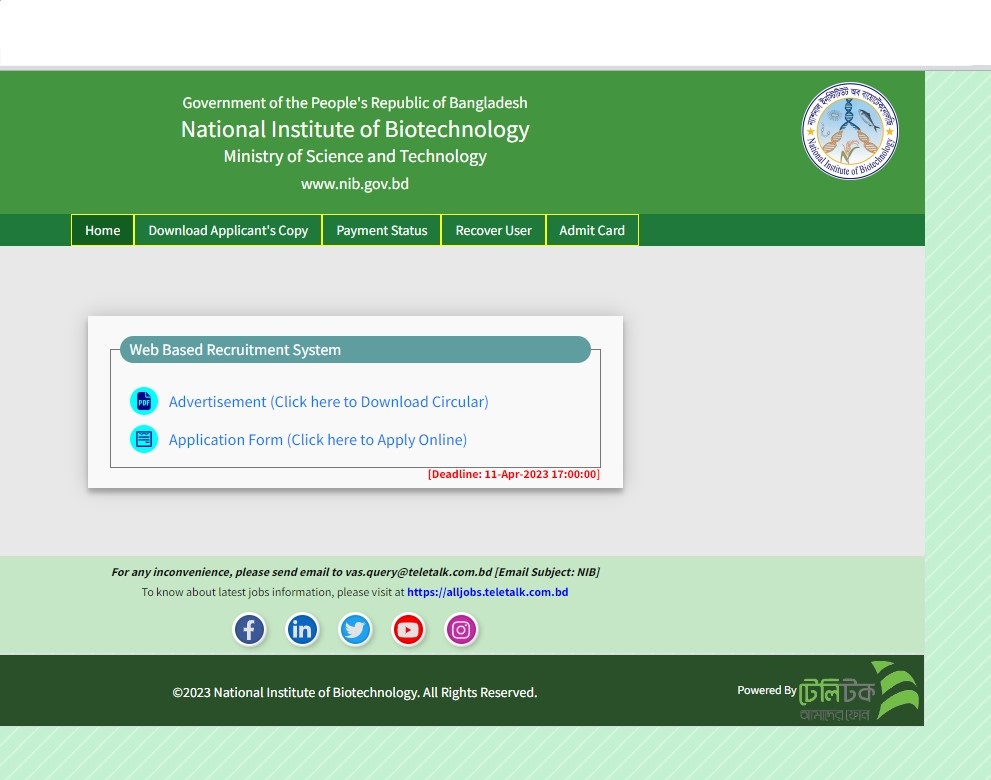
Task: Open the Download Applicant's Copy tab
Action: click(228, 230)
